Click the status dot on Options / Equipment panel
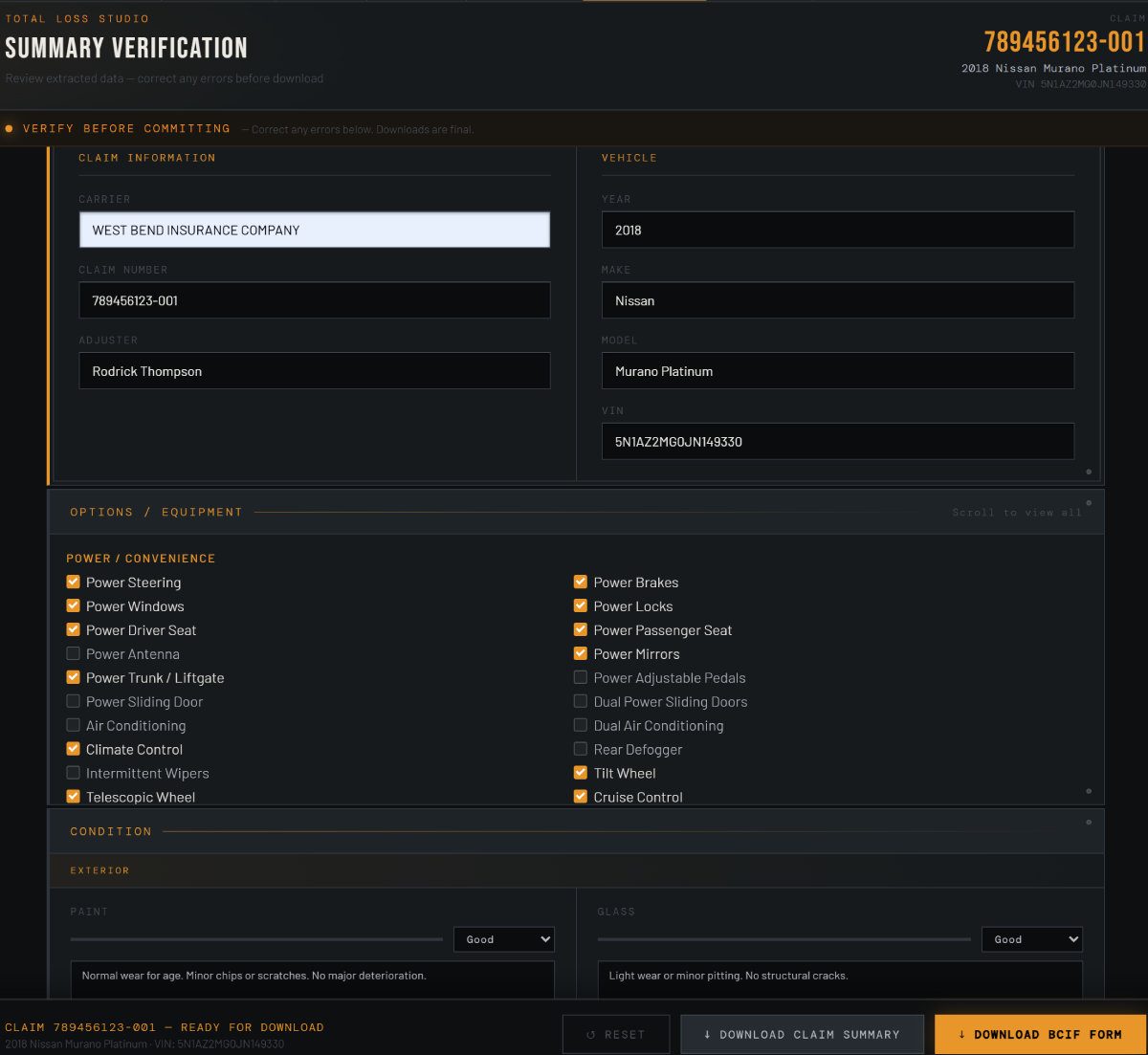 coord(1089,502)
